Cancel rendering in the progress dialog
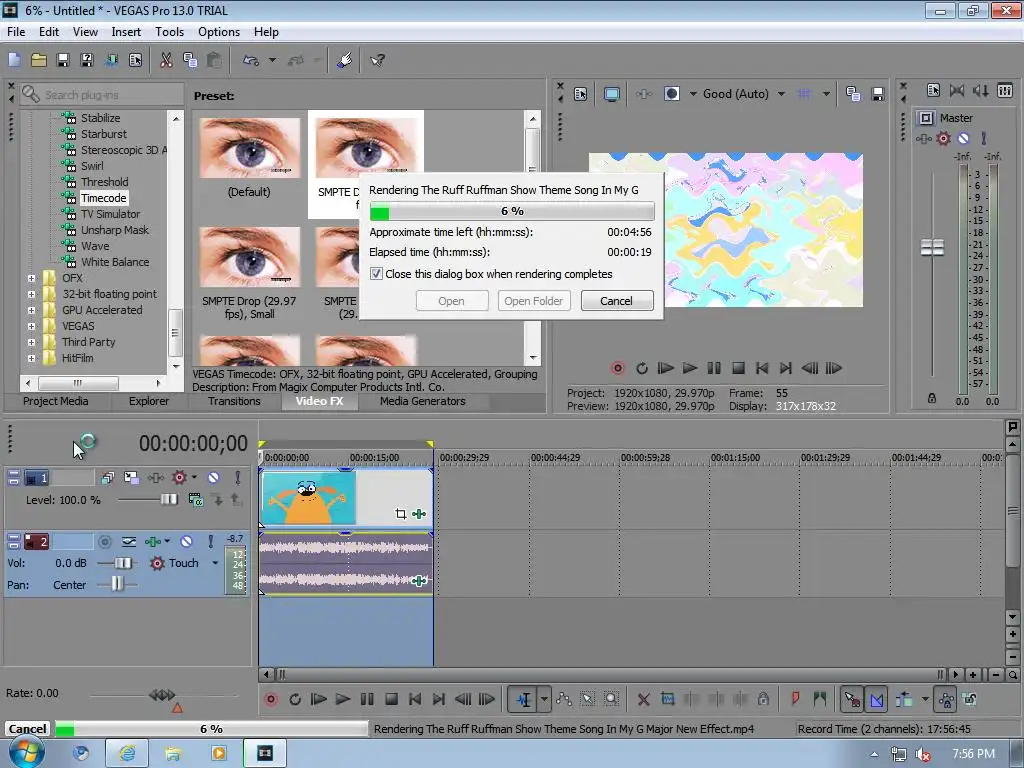This screenshot has height=768, width=1024. [616, 301]
